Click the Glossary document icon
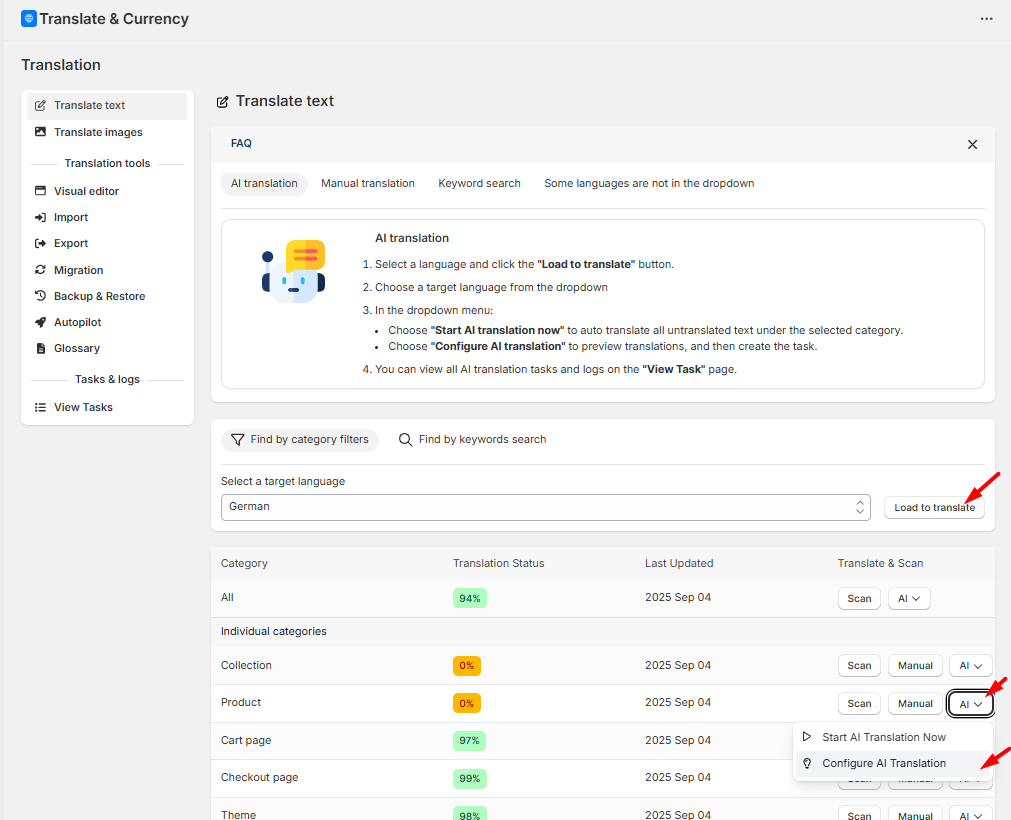 tap(40, 348)
